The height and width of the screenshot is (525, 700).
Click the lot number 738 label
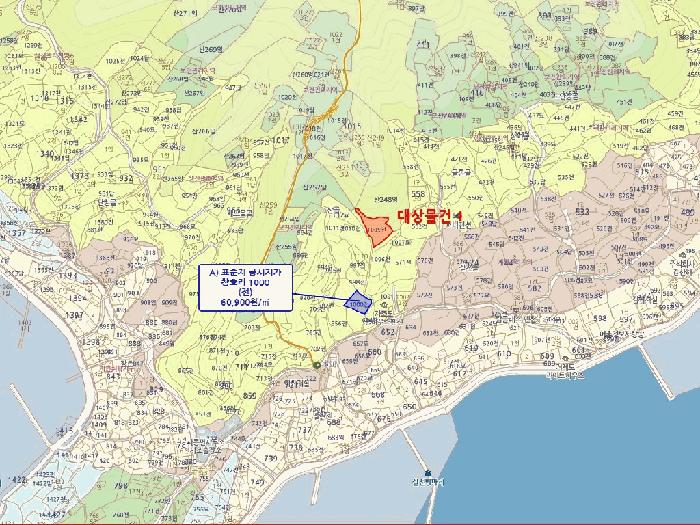click(296, 448)
